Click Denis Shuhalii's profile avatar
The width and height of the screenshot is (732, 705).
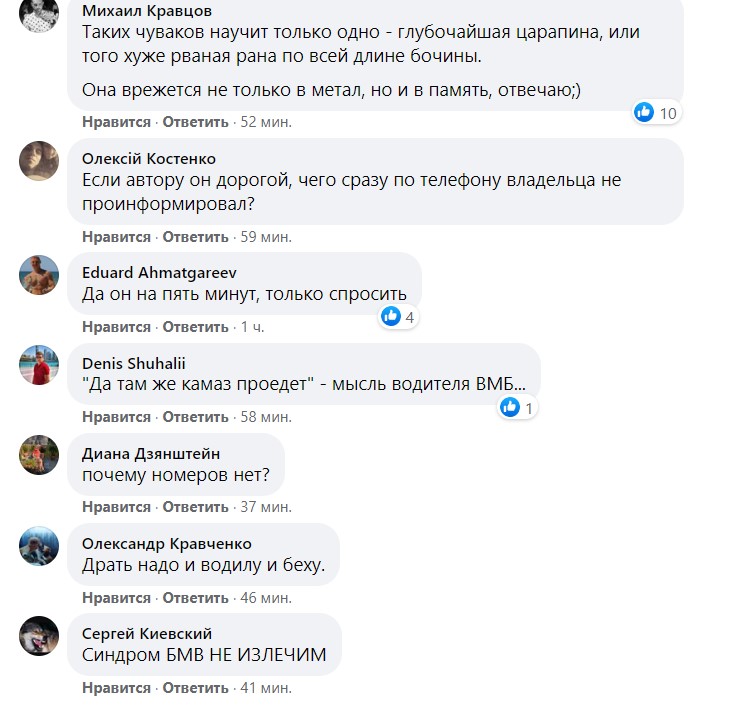pos(40,364)
